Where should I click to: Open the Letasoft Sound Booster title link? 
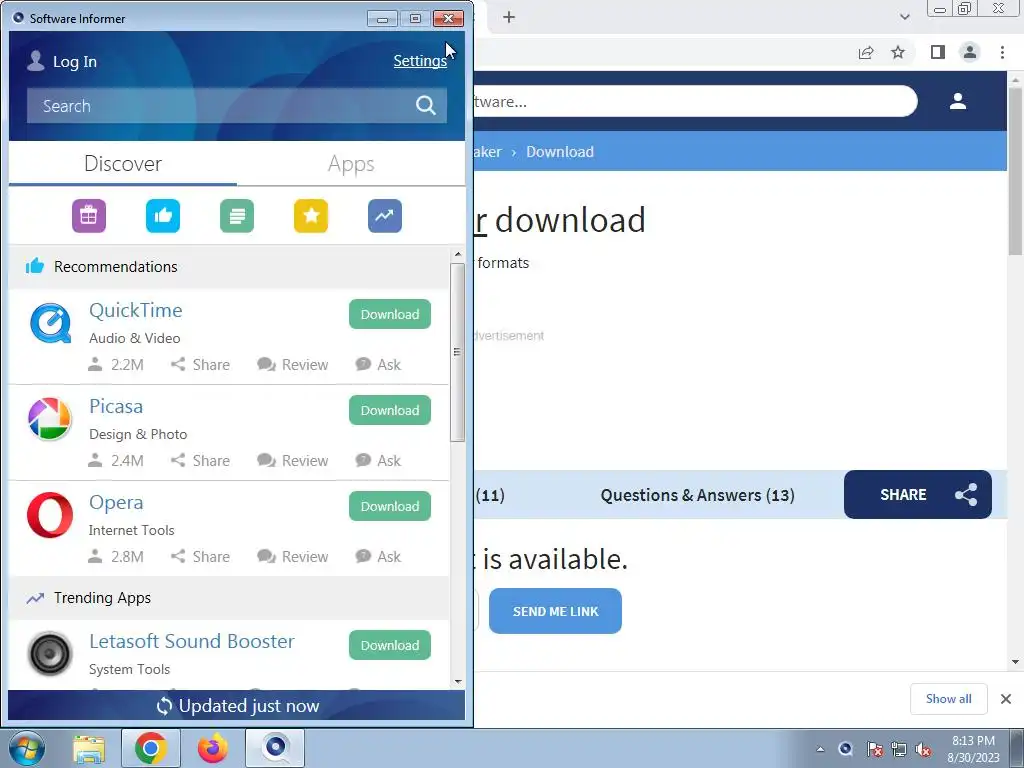(192, 641)
